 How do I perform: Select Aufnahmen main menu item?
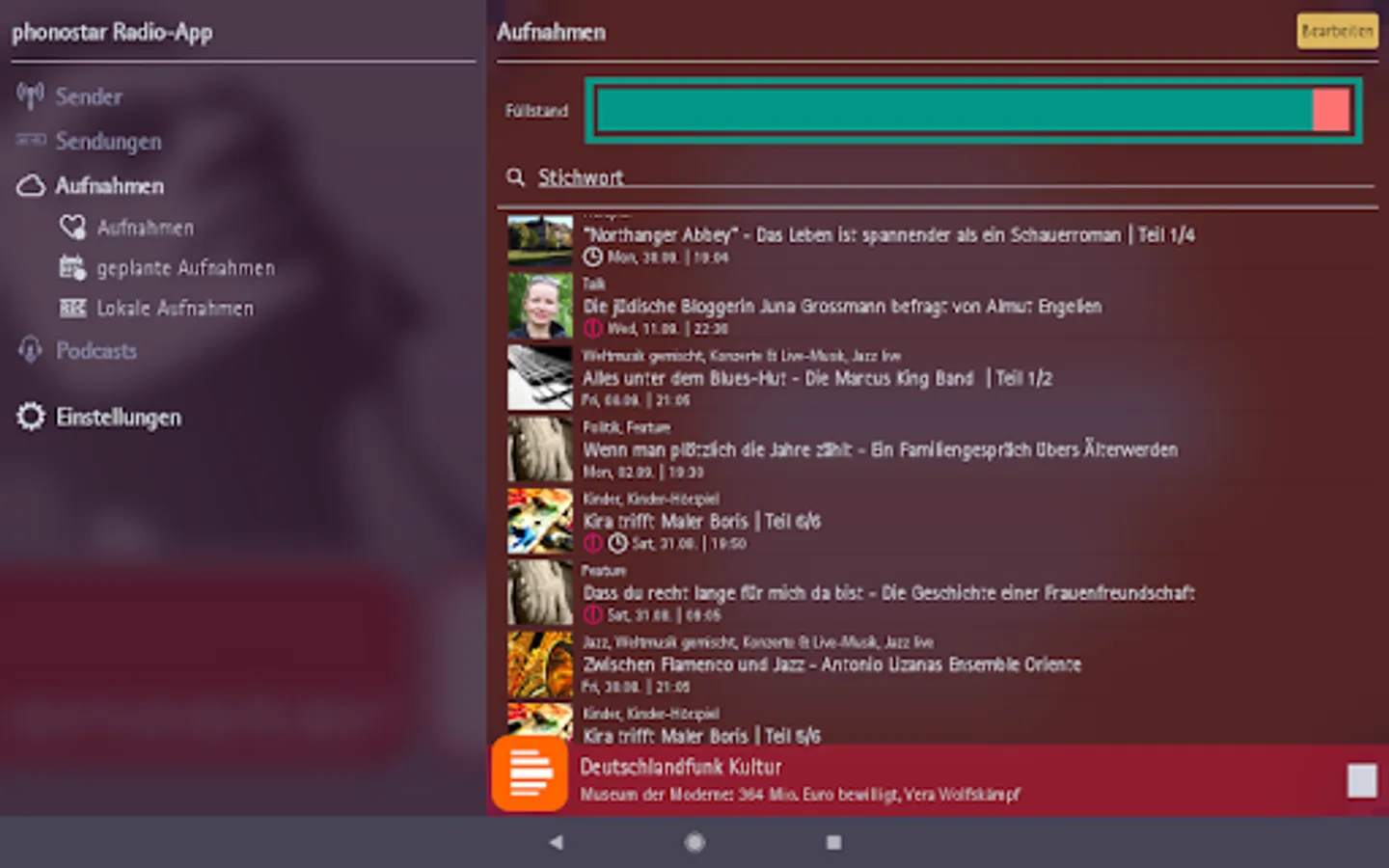(x=109, y=185)
